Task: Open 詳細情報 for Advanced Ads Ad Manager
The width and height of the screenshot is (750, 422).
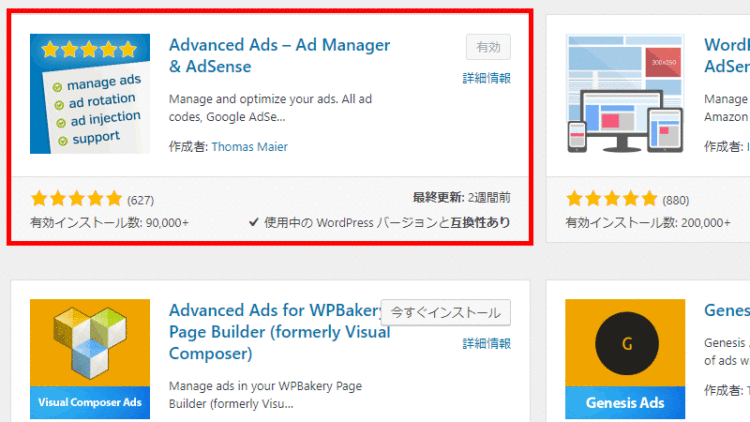Action: click(487, 78)
